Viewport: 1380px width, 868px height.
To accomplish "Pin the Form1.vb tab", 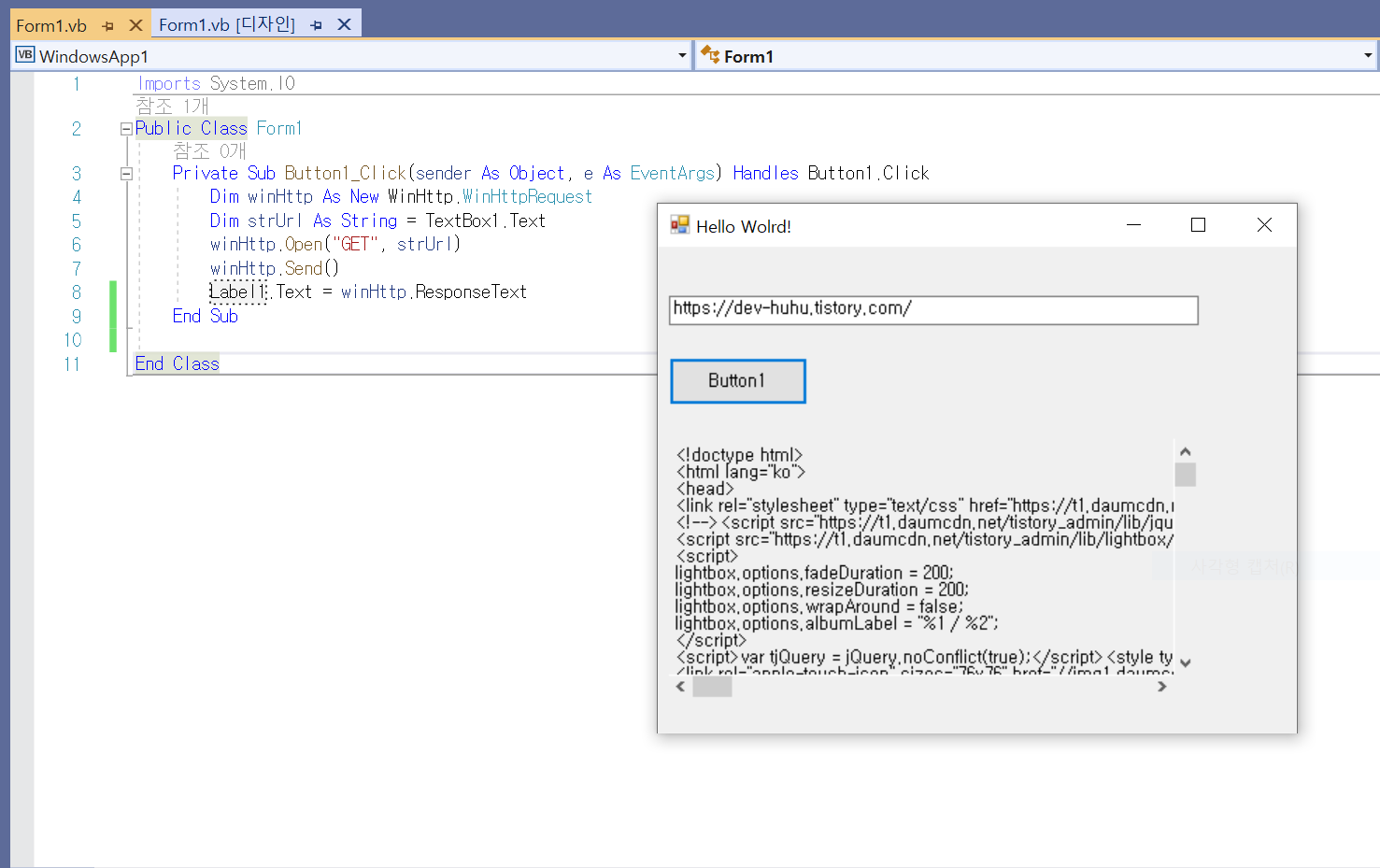I will [108, 26].
